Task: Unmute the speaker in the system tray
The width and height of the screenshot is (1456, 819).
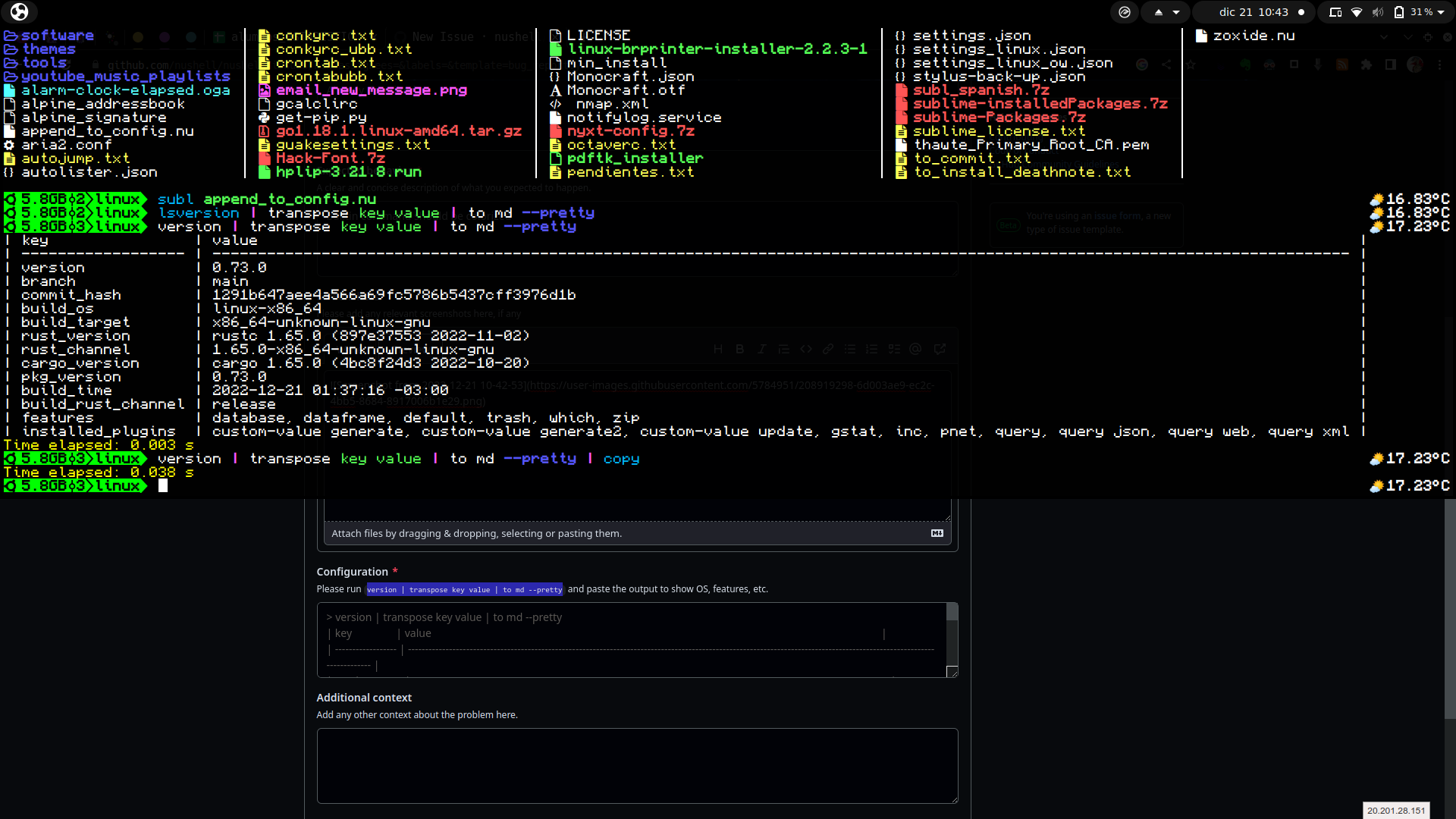Action: point(1378,11)
